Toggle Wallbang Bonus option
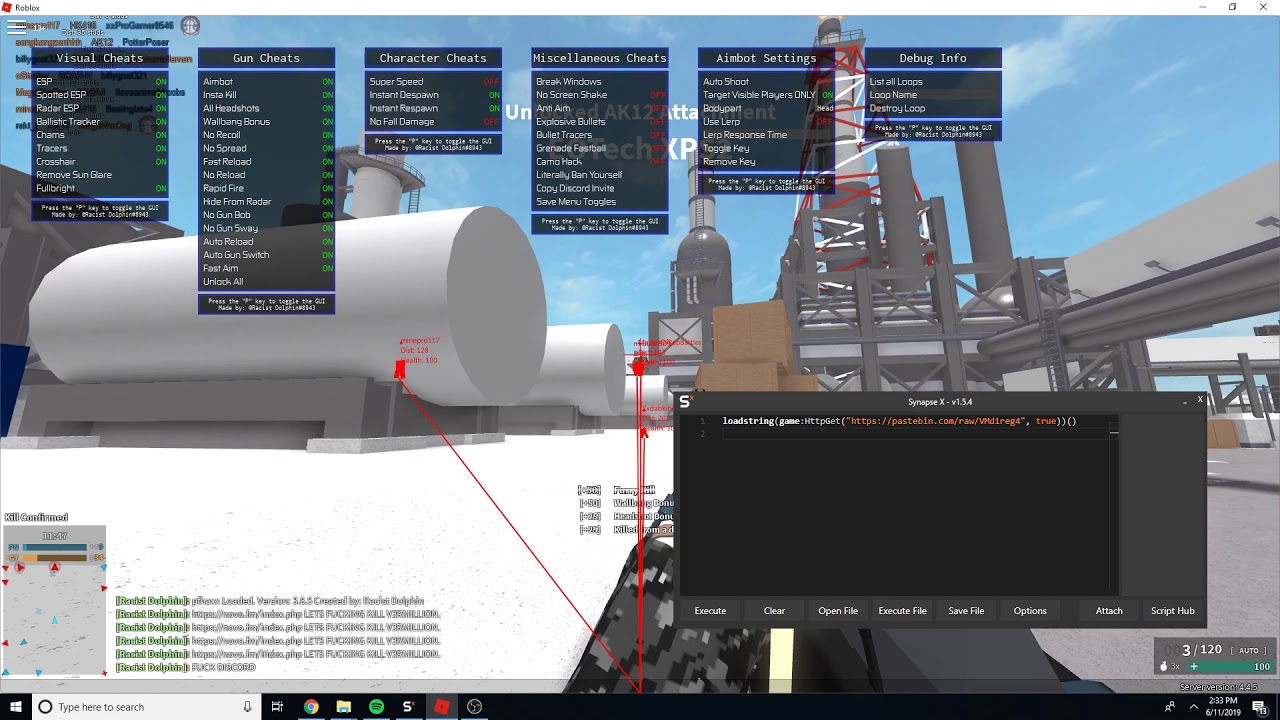The height and width of the screenshot is (720, 1280). pos(267,122)
